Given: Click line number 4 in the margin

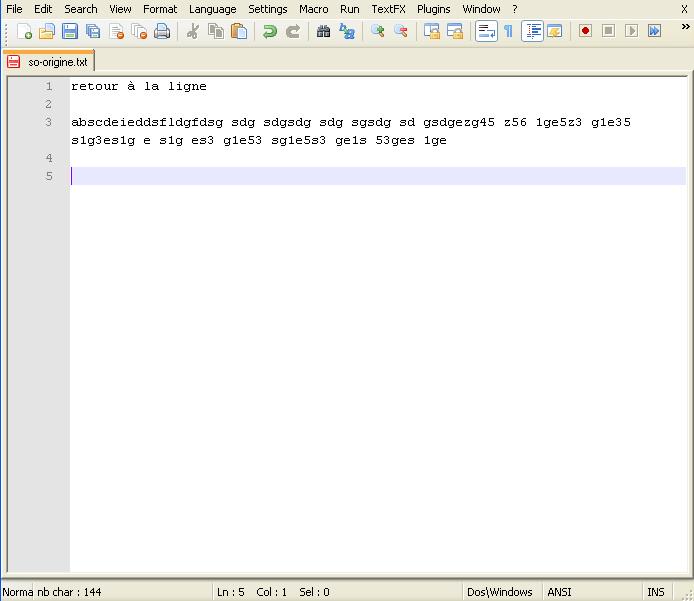Looking at the screenshot, I should tap(49, 158).
